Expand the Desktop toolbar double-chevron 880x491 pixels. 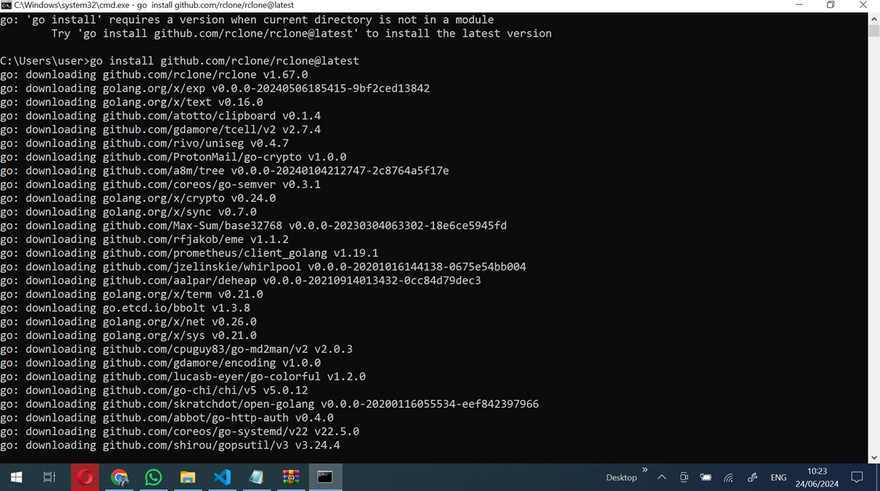point(645,470)
